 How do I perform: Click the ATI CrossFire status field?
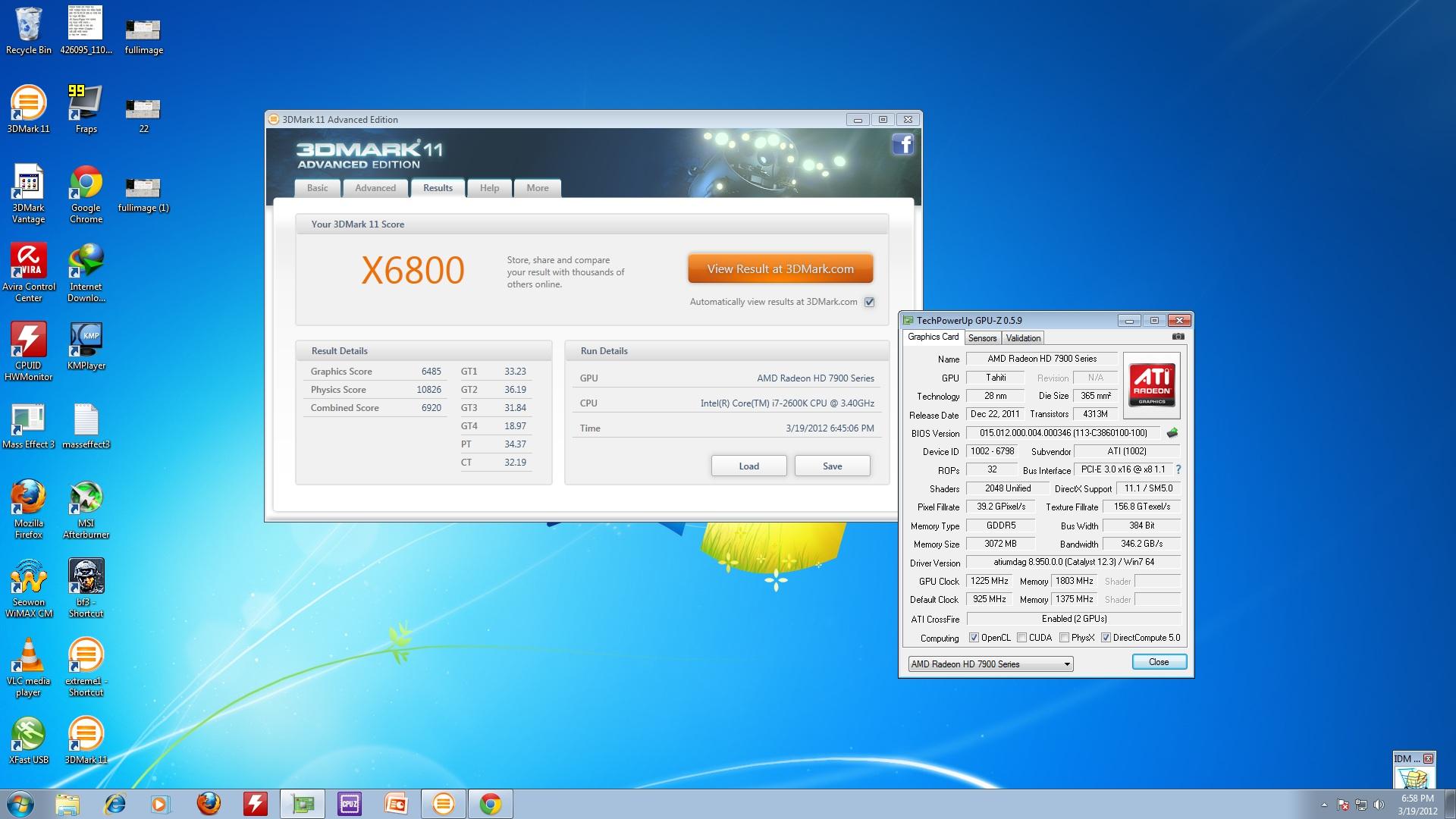click(1074, 619)
